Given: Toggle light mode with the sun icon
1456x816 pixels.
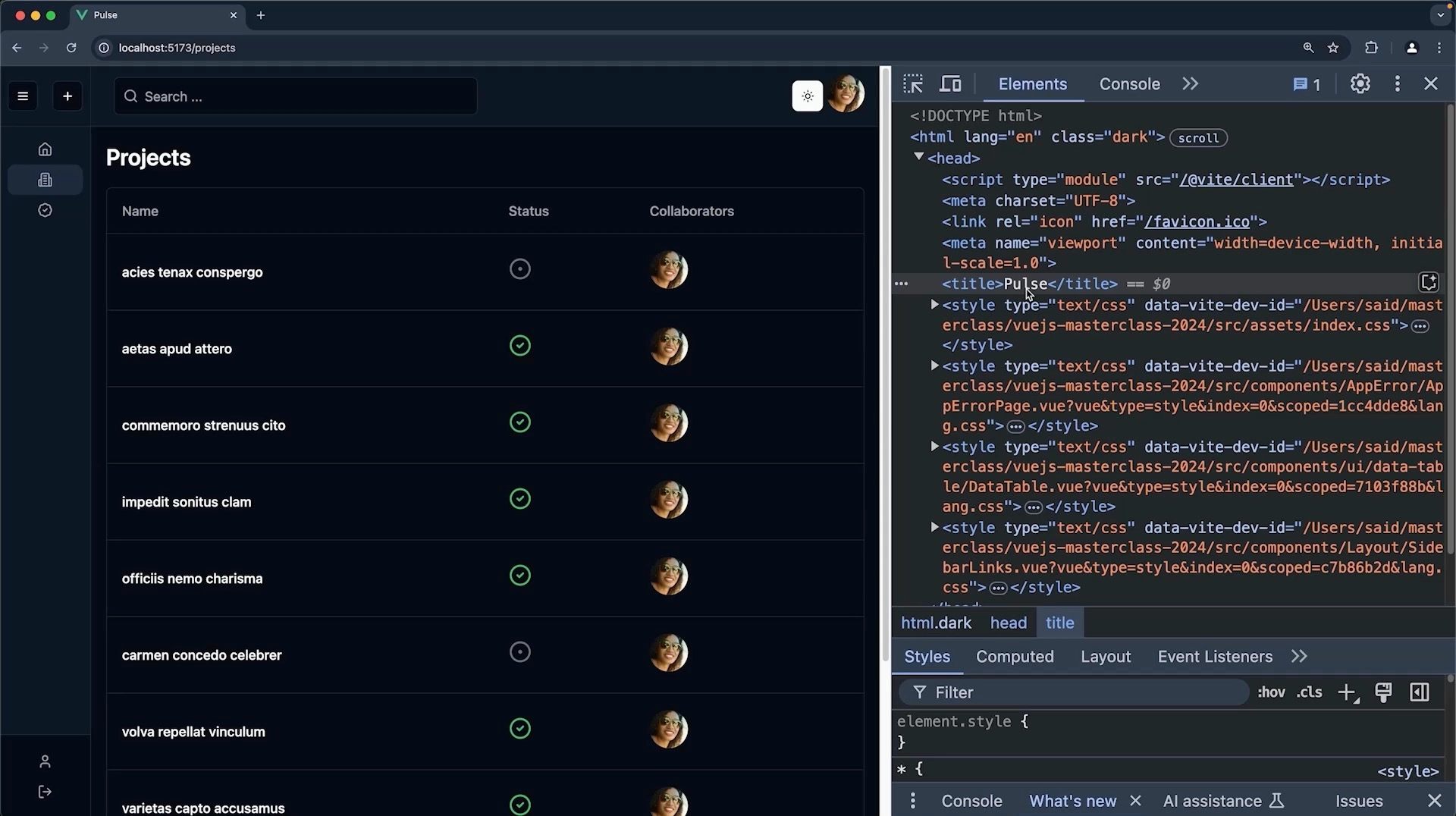Looking at the screenshot, I should pos(808,96).
